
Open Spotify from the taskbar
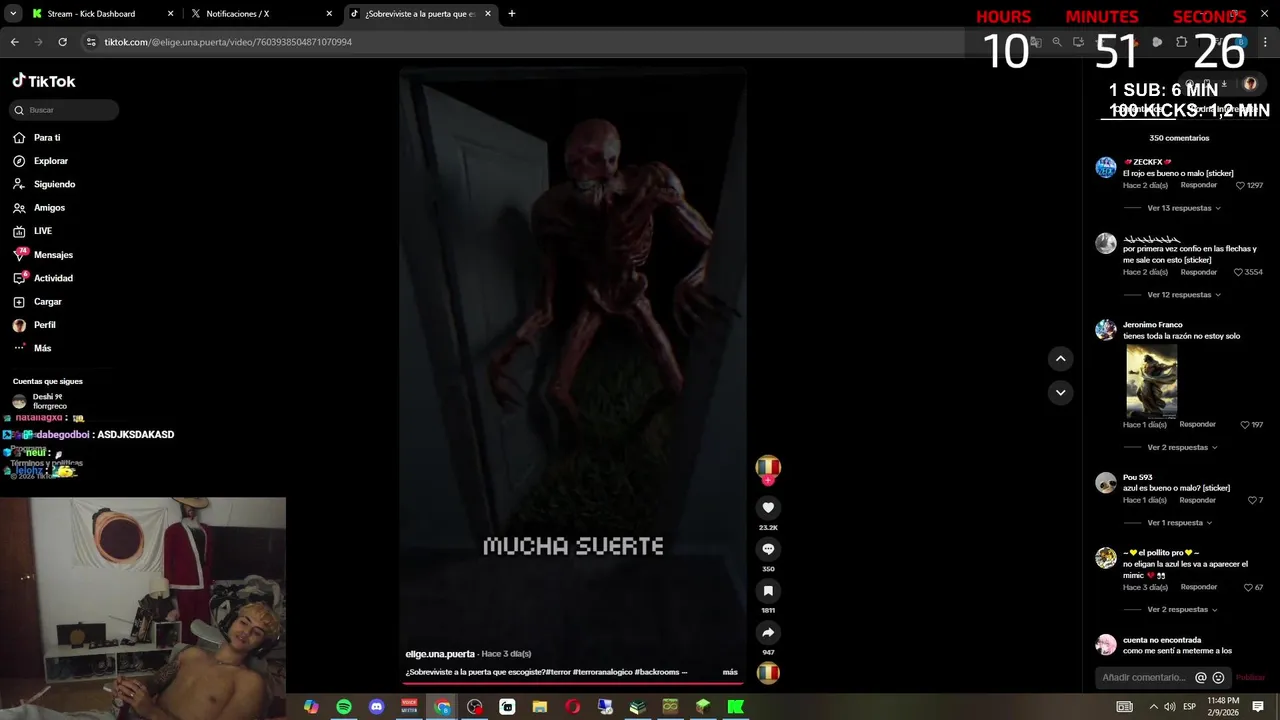343,707
